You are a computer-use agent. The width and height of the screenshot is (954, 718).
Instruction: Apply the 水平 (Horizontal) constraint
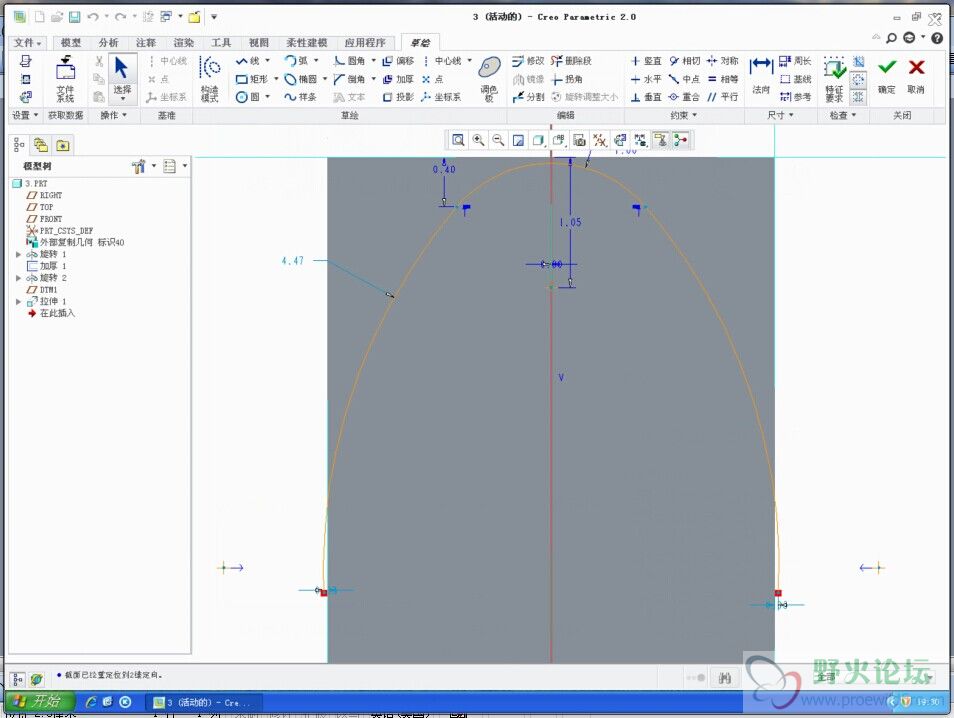tap(646, 79)
